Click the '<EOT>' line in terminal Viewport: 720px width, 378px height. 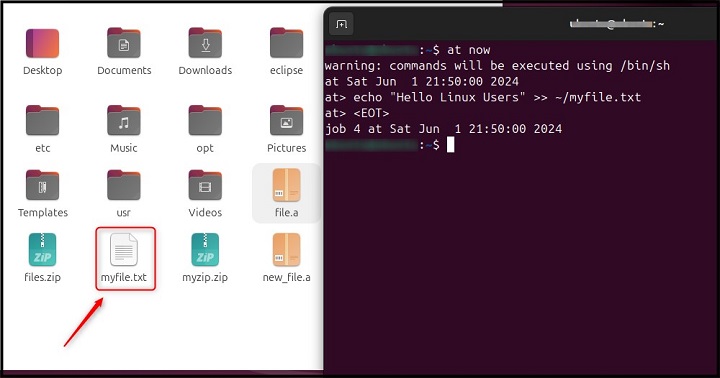[x=357, y=113]
